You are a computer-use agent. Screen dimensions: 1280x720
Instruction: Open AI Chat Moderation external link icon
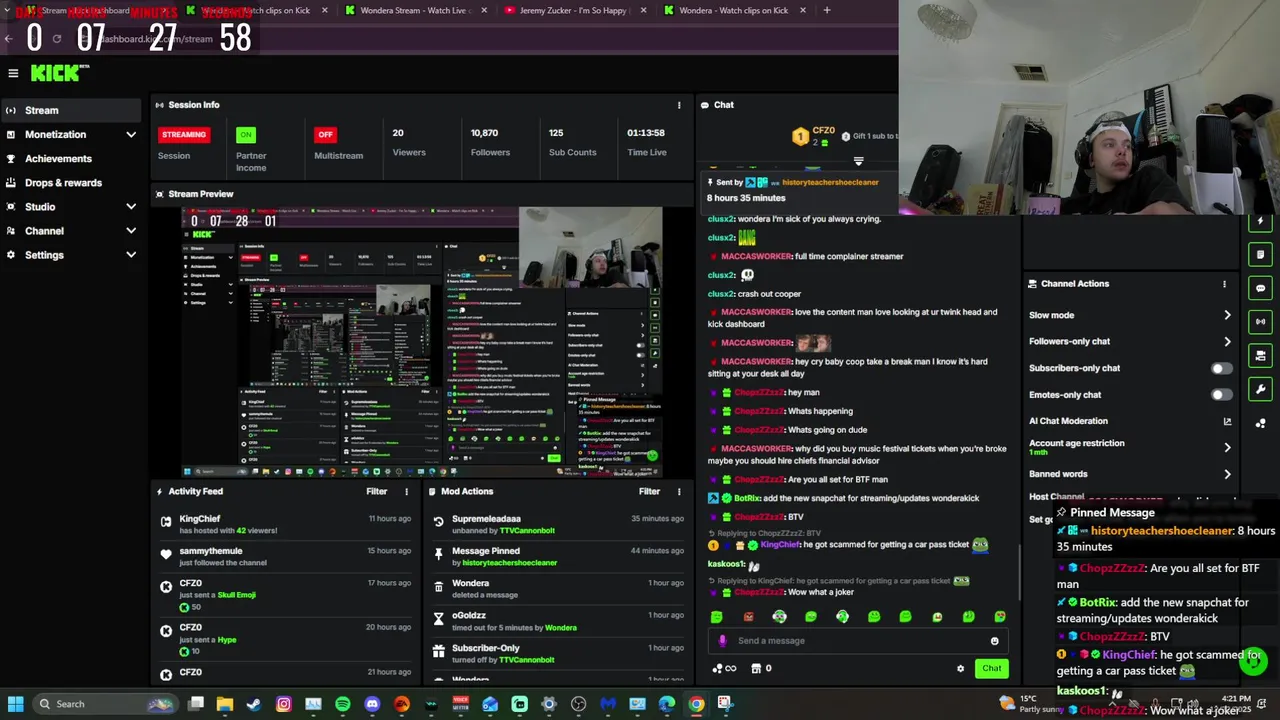(x=1227, y=422)
